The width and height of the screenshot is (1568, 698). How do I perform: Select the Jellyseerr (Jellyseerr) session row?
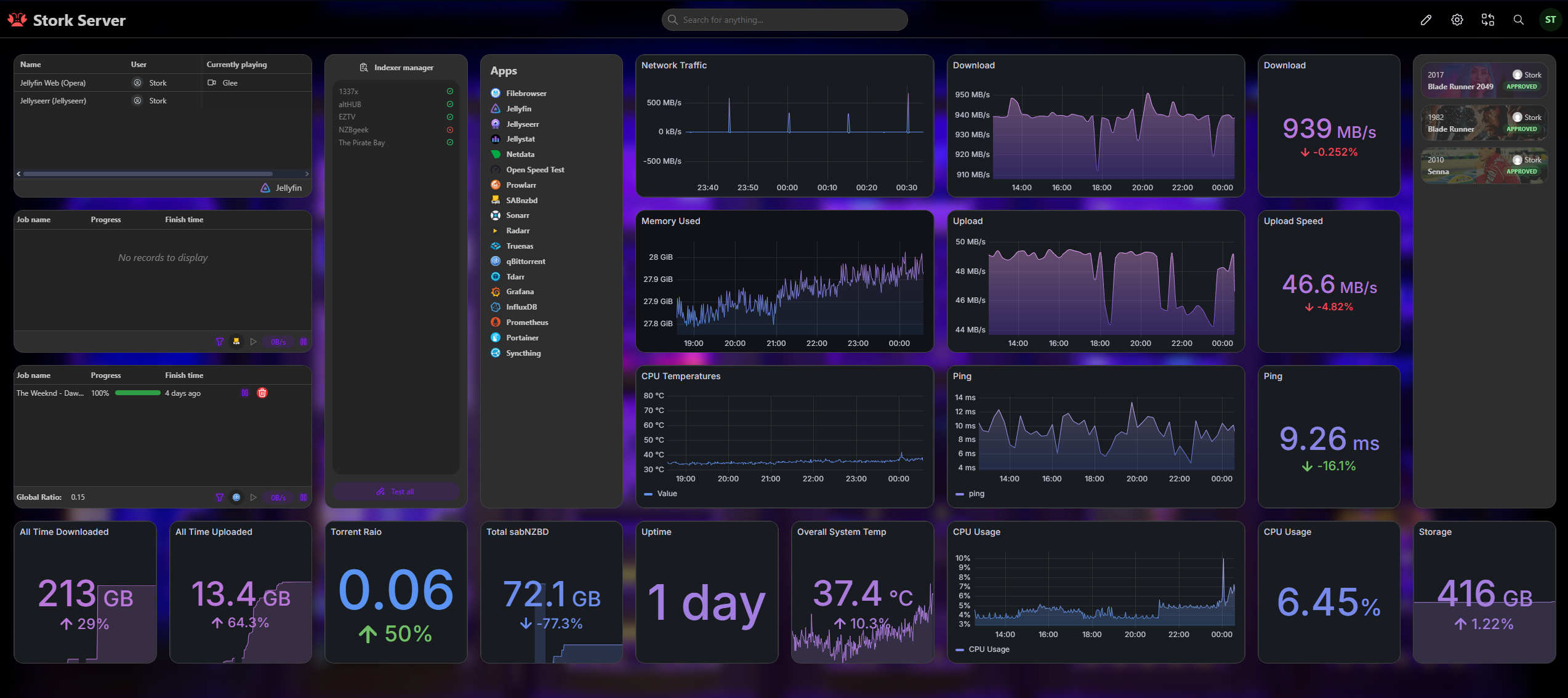[x=163, y=101]
